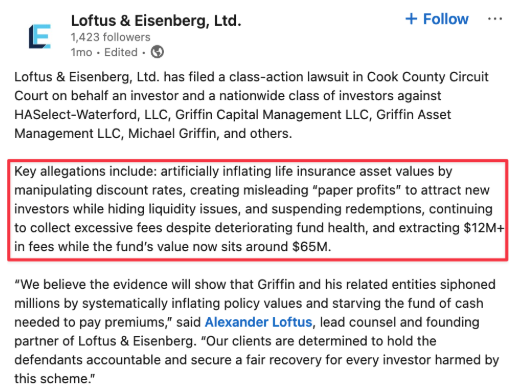Image resolution: width=519 pixels, height=390 pixels.
Task: Click the $12M+ fees figure
Action: pos(484,228)
